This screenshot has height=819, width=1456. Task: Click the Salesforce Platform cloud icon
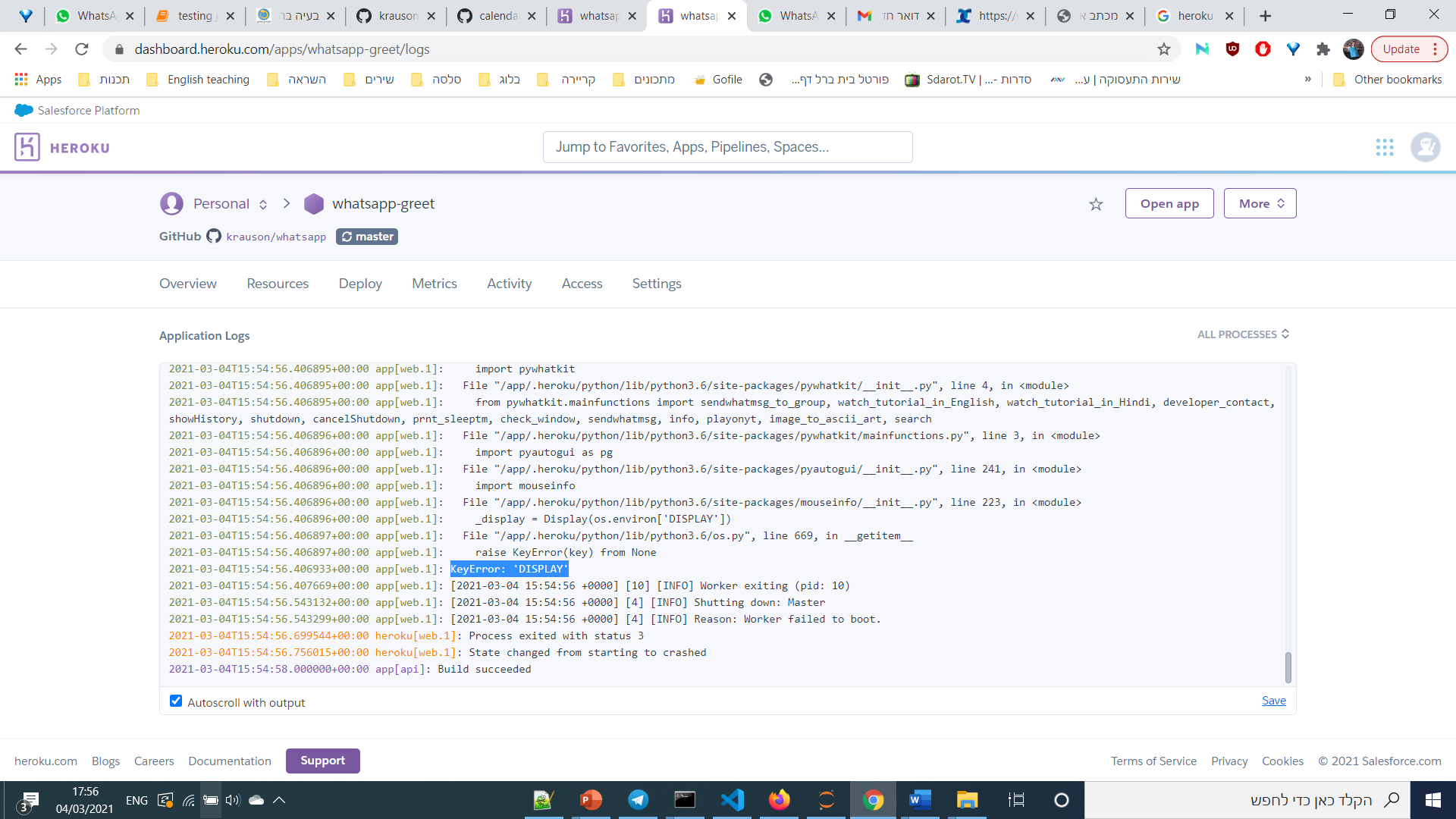coord(24,110)
